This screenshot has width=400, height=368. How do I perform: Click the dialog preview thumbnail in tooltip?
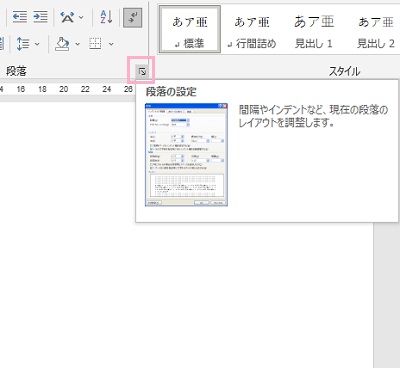(186, 155)
